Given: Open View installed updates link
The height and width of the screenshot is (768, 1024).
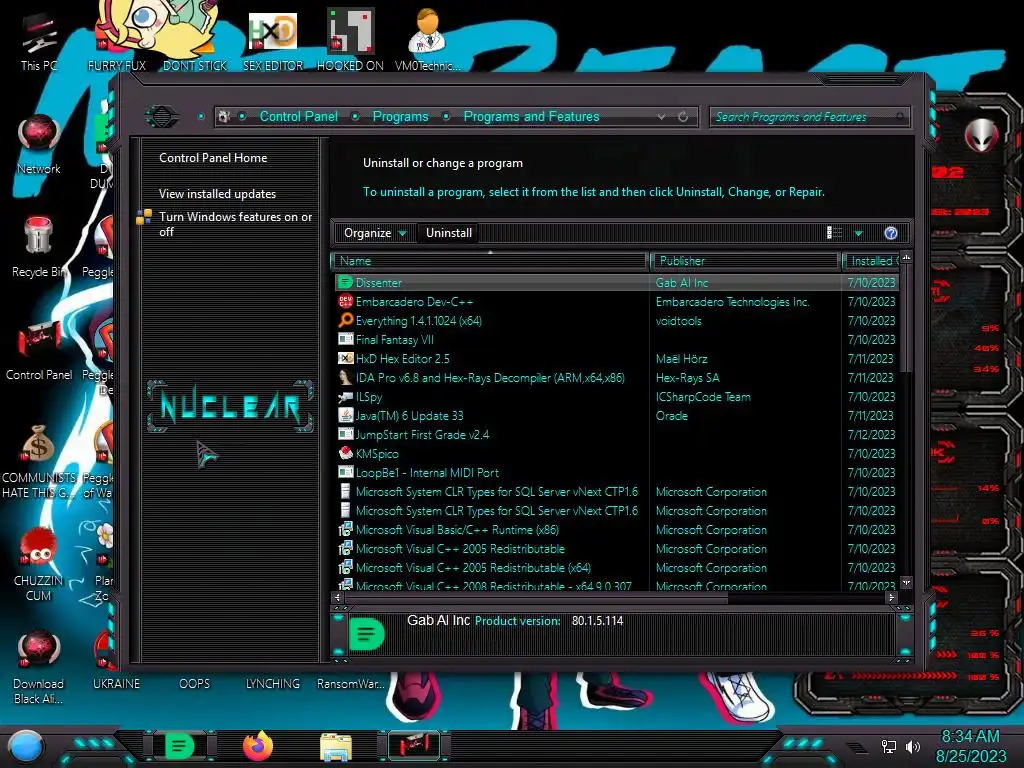Looking at the screenshot, I should 217,194.
